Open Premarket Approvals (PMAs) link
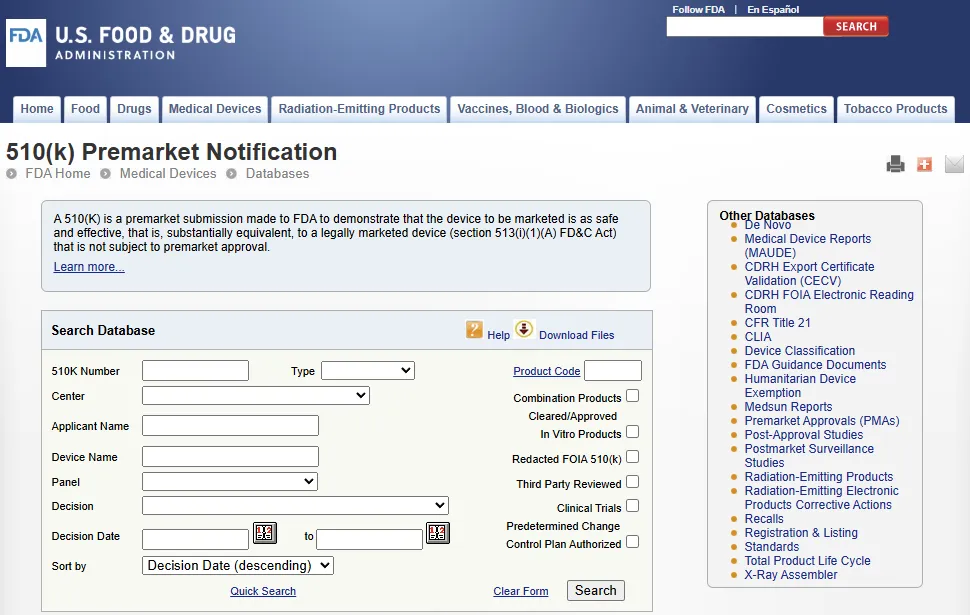The width and height of the screenshot is (970, 615). 822,421
